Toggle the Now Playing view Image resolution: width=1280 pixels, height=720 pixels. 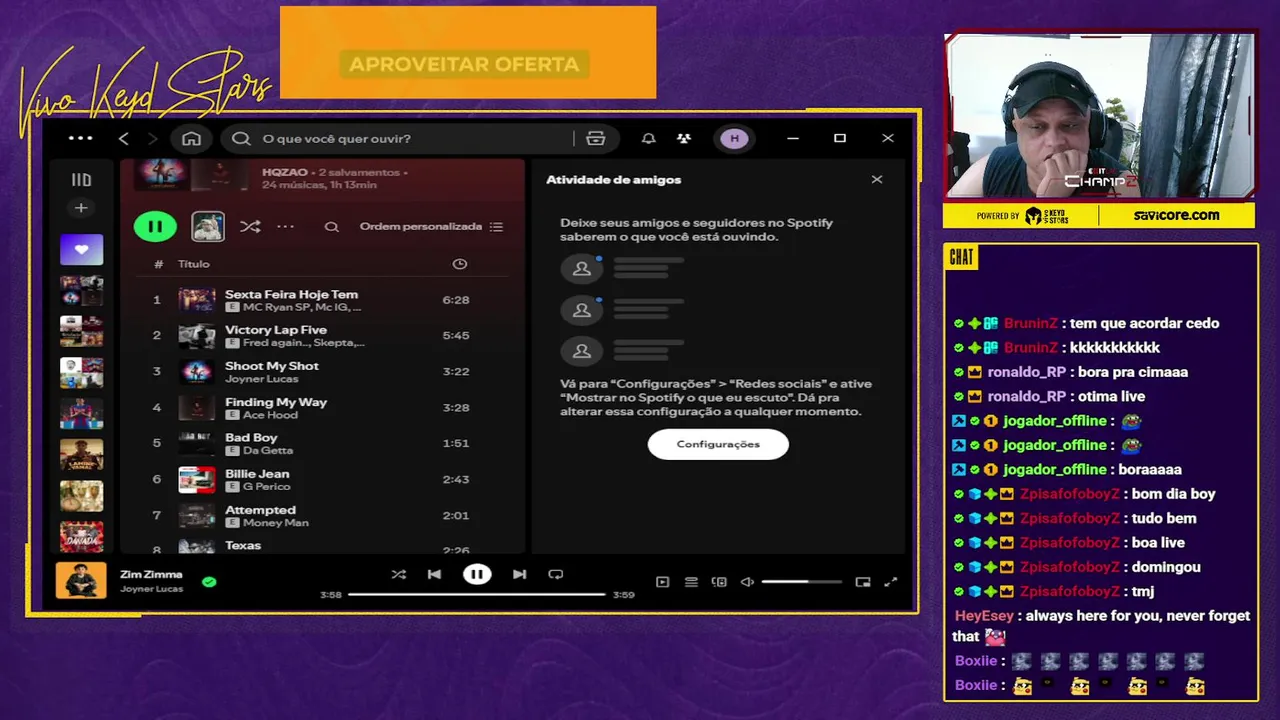(662, 582)
